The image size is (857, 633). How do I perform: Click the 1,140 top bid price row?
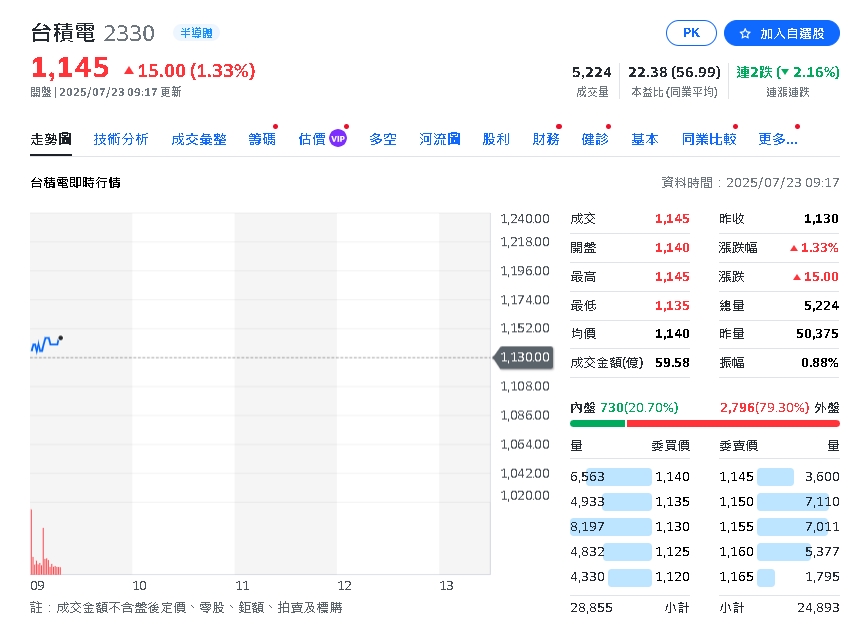671,477
